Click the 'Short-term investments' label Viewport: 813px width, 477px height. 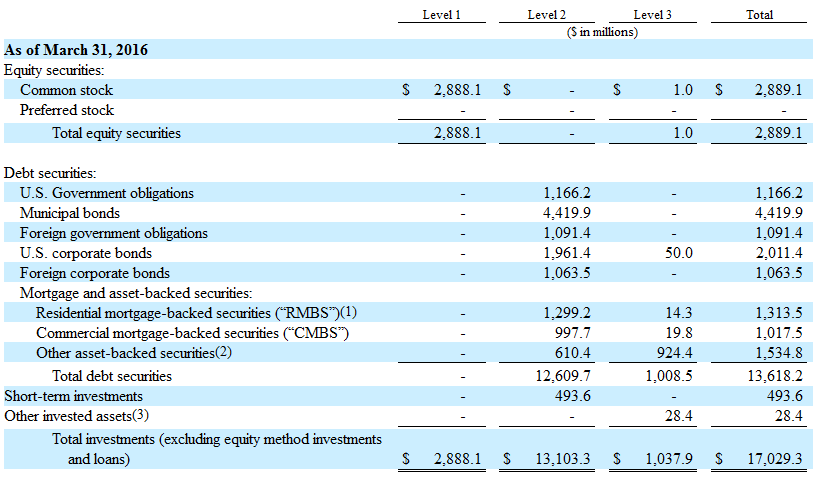[x=73, y=396]
